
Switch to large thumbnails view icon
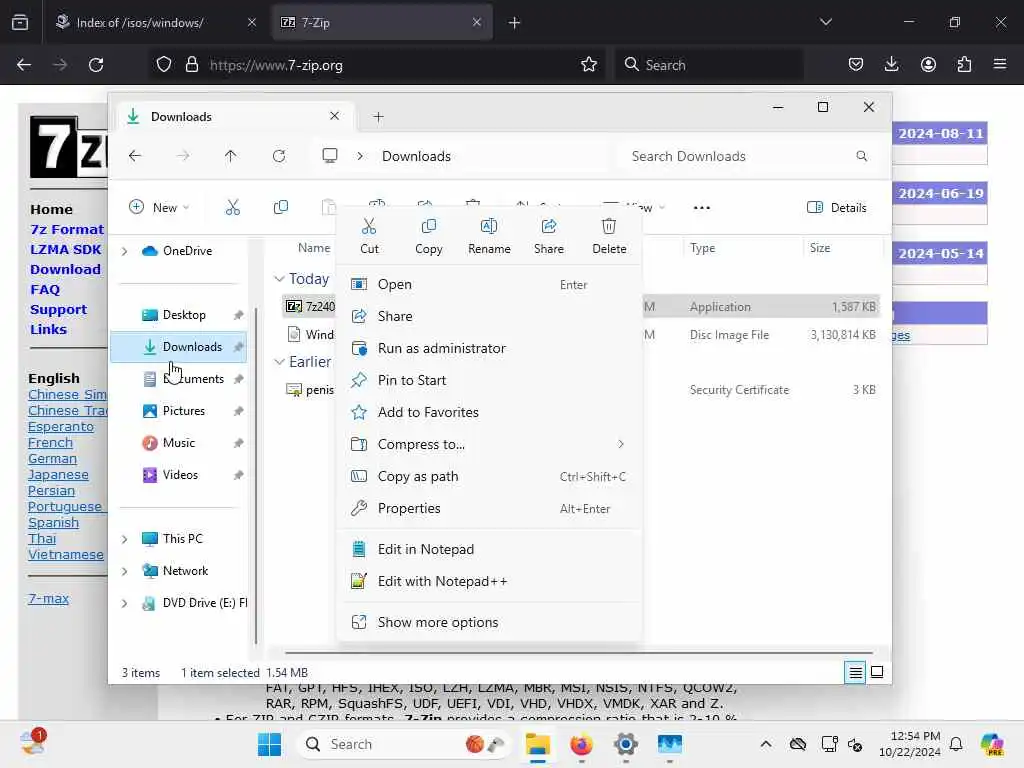877,672
